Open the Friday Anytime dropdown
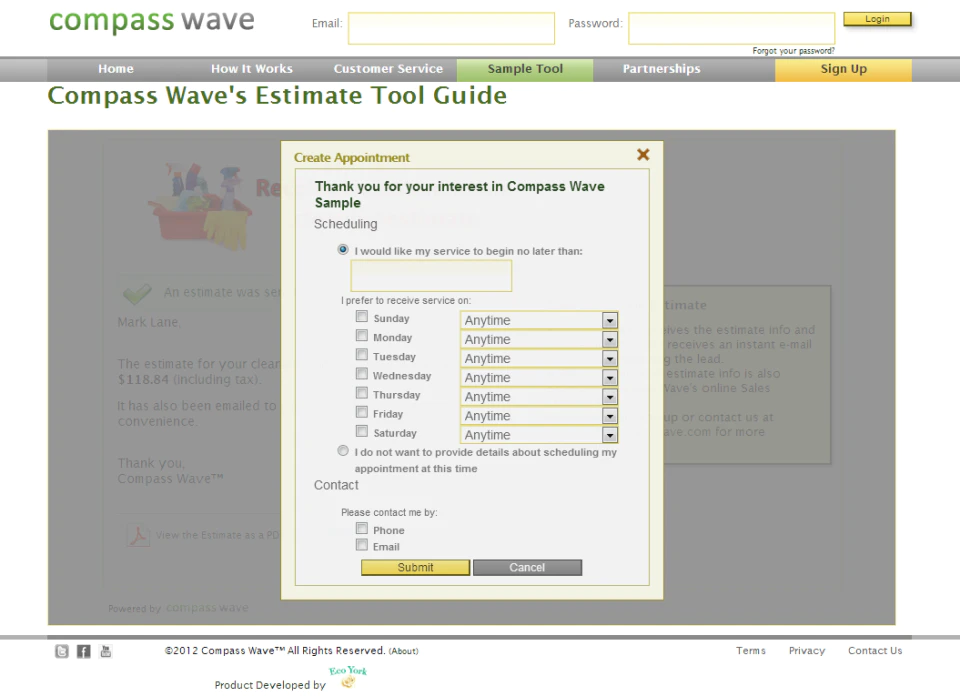 609,416
